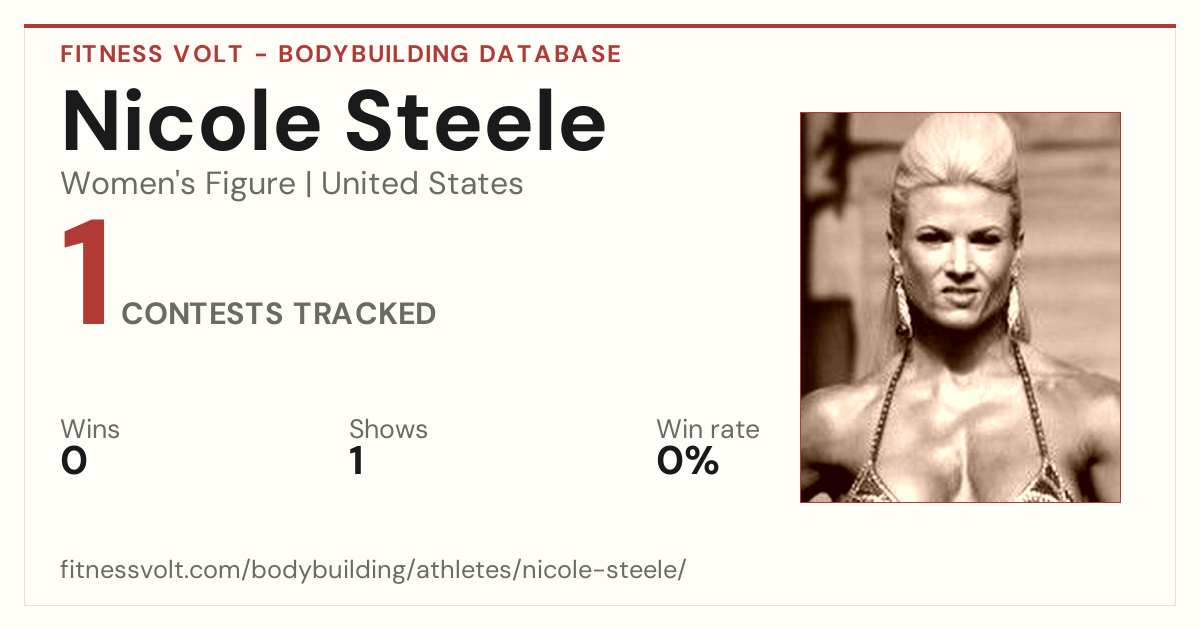1200x630 pixels.
Task: Click the athlete portrait photo
Action: click(x=960, y=307)
